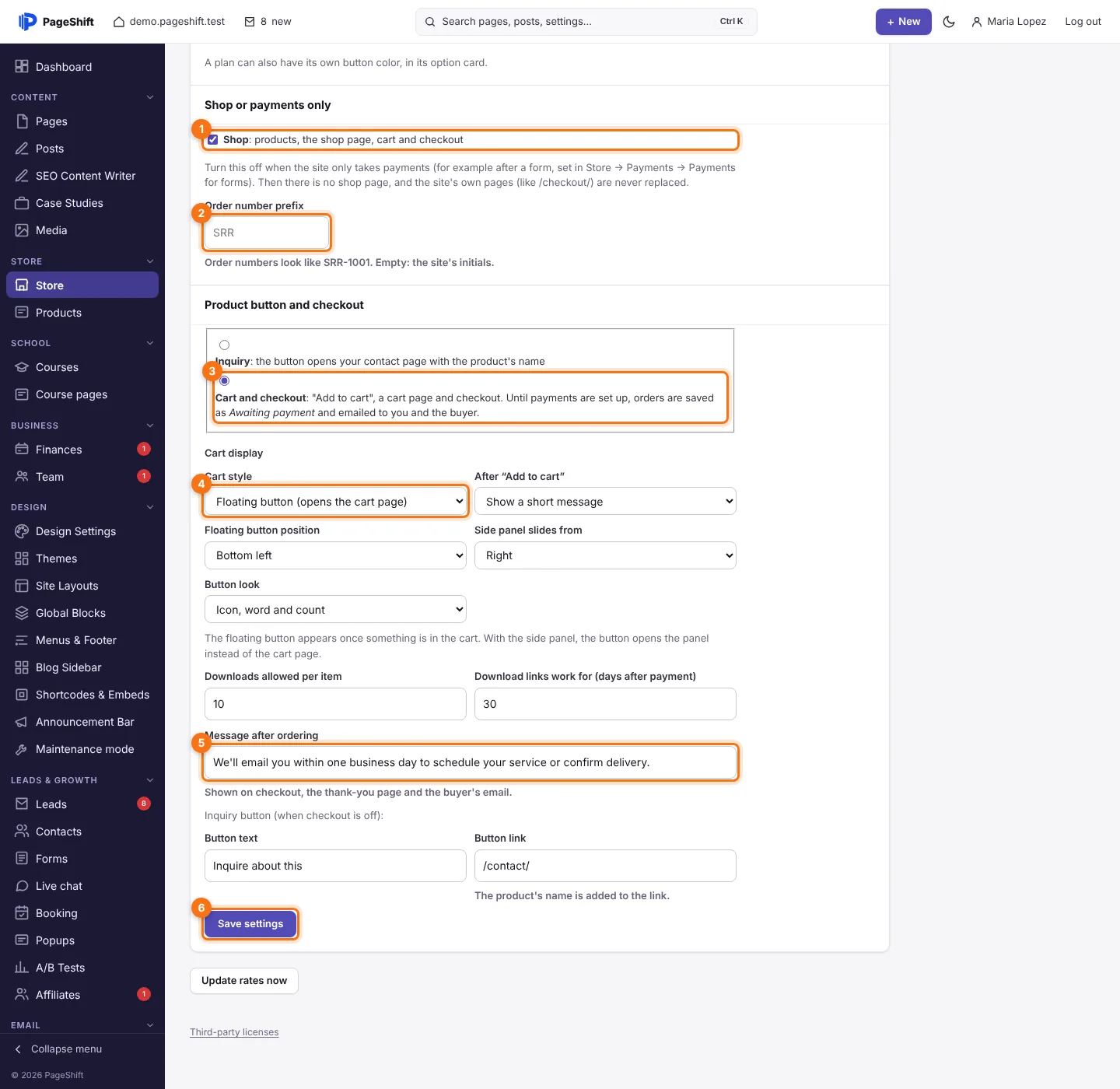Go to Themes in the sidebar
Screen dimensions: 1120x1089
82,559
